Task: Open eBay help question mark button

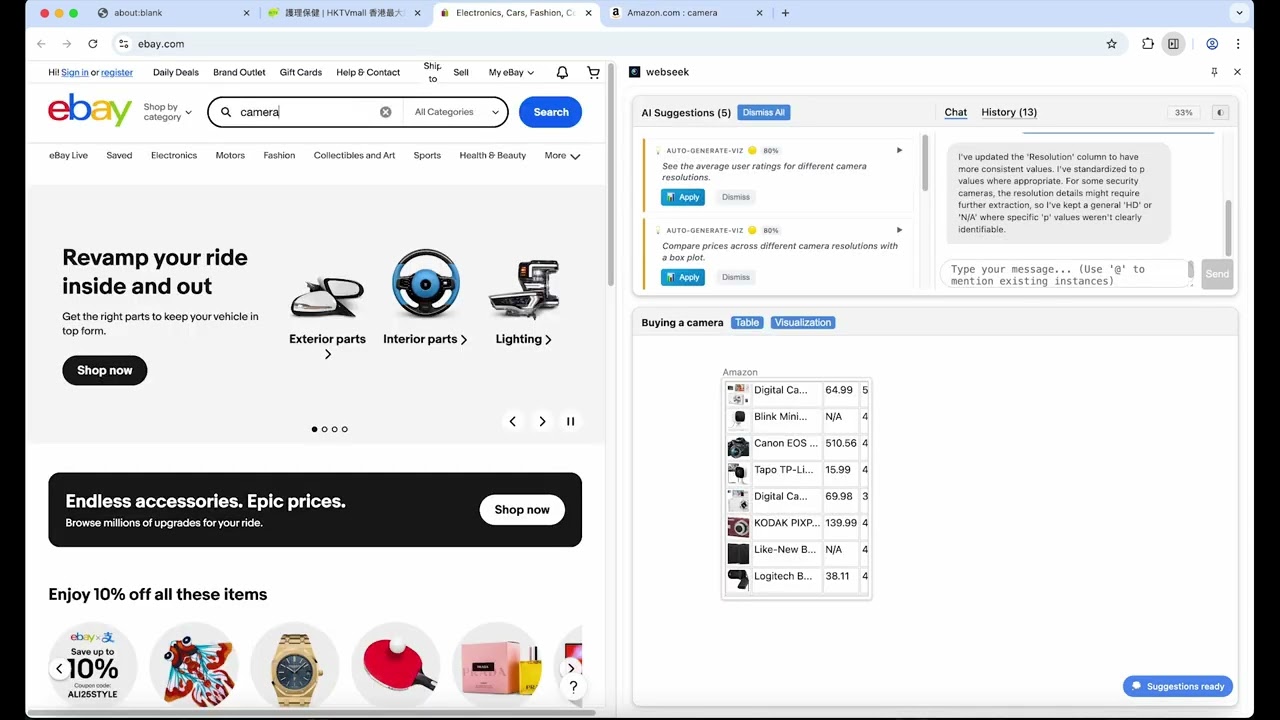Action: 573,687
